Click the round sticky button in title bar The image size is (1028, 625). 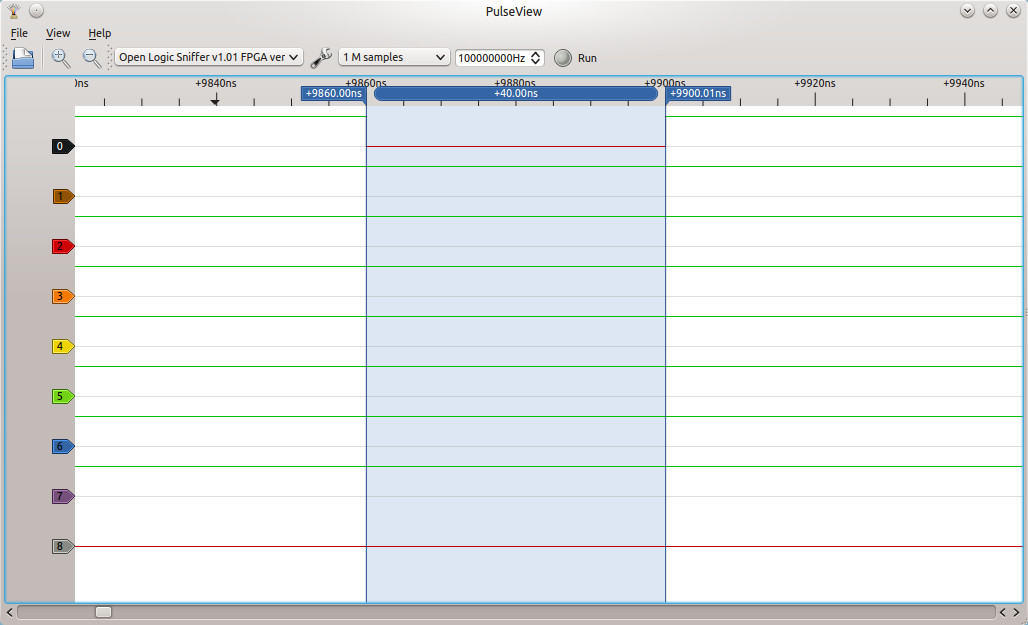click(37, 10)
